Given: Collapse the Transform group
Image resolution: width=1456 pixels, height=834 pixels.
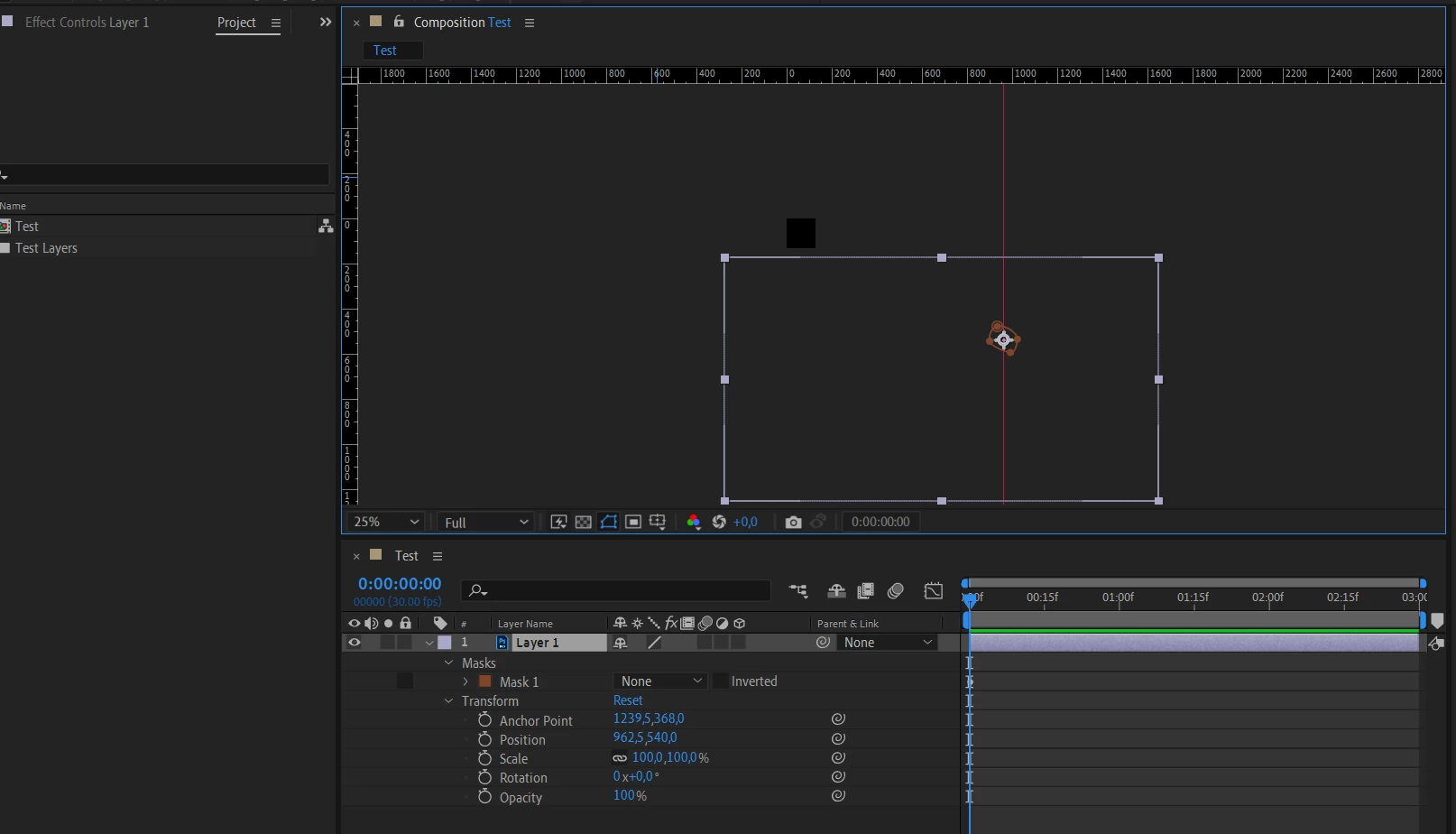Looking at the screenshot, I should (x=448, y=700).
